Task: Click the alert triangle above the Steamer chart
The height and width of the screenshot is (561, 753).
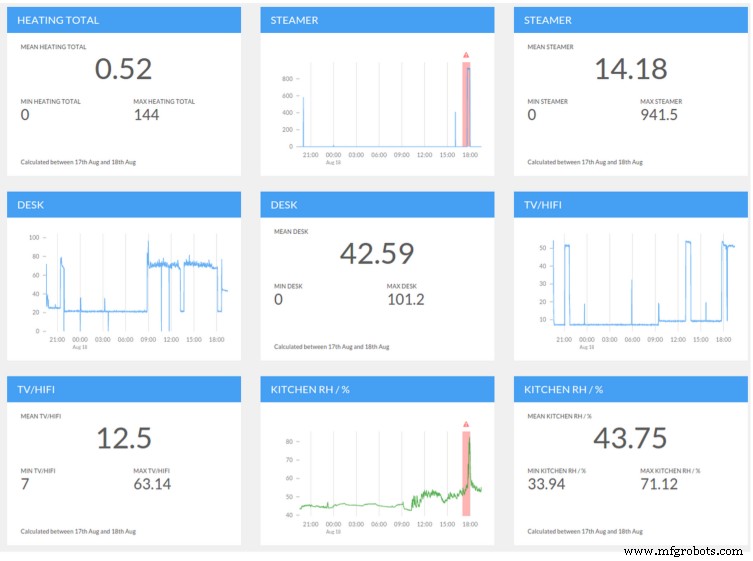Action: click(466, 55)
